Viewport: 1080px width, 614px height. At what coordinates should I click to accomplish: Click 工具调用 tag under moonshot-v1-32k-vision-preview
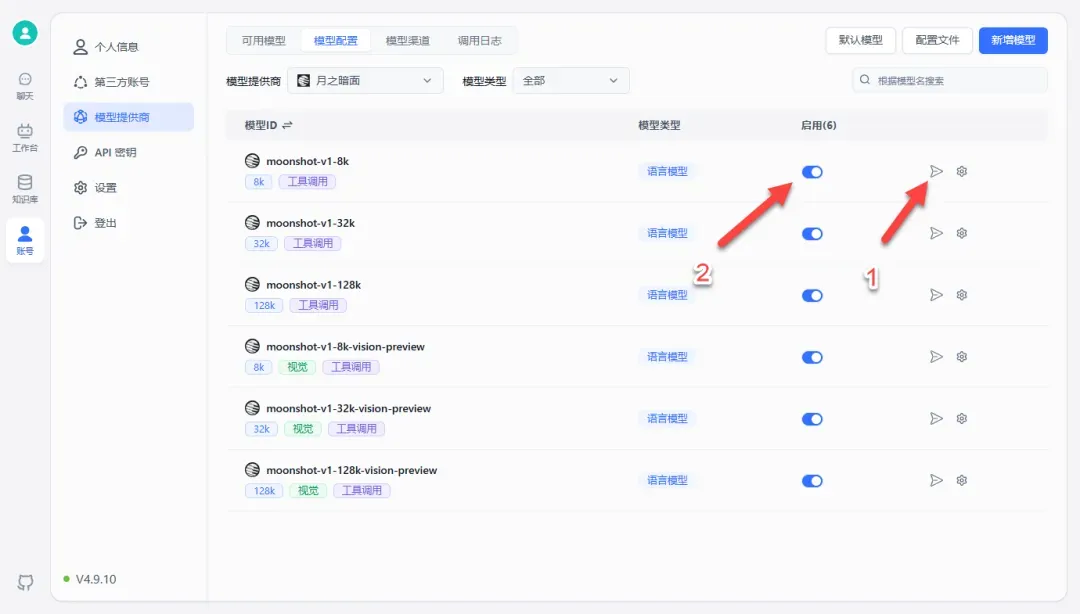coord(356,429)
